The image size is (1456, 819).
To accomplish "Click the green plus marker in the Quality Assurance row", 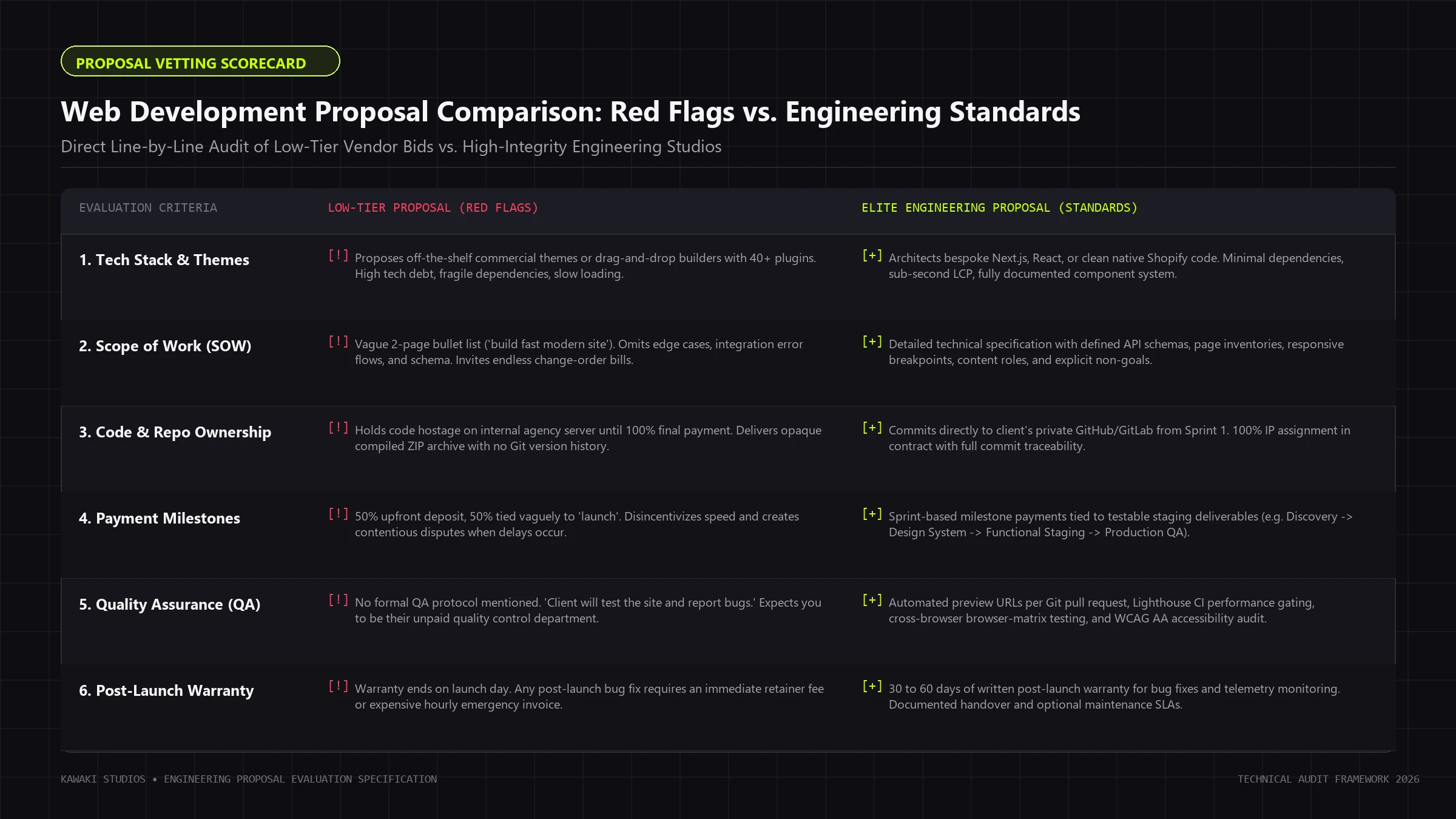I will [872, 600].
